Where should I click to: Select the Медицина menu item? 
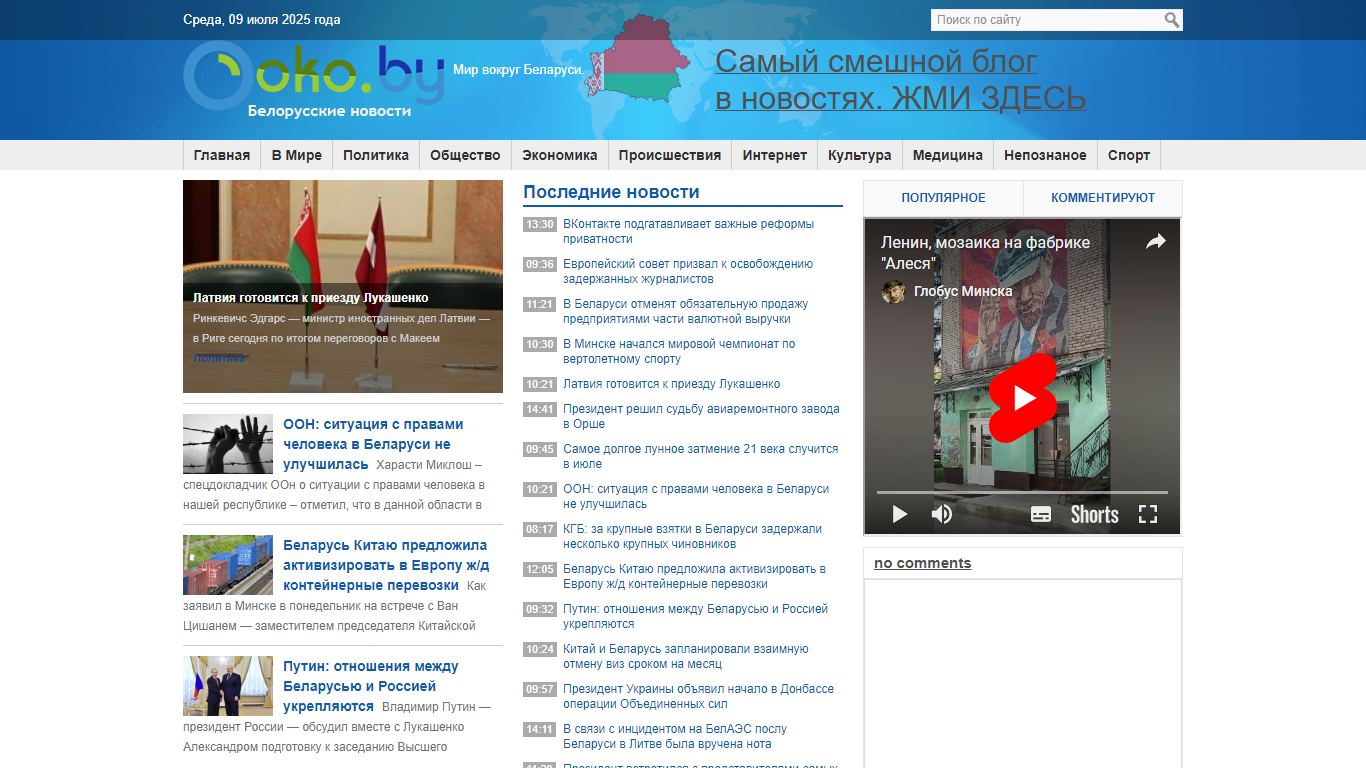pos(948,155)
